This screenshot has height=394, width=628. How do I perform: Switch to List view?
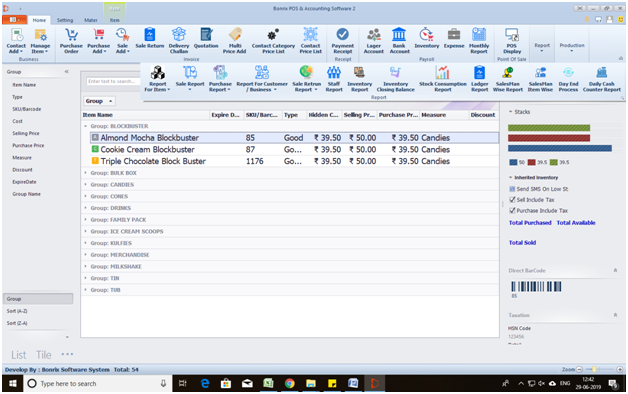(18, 355)
